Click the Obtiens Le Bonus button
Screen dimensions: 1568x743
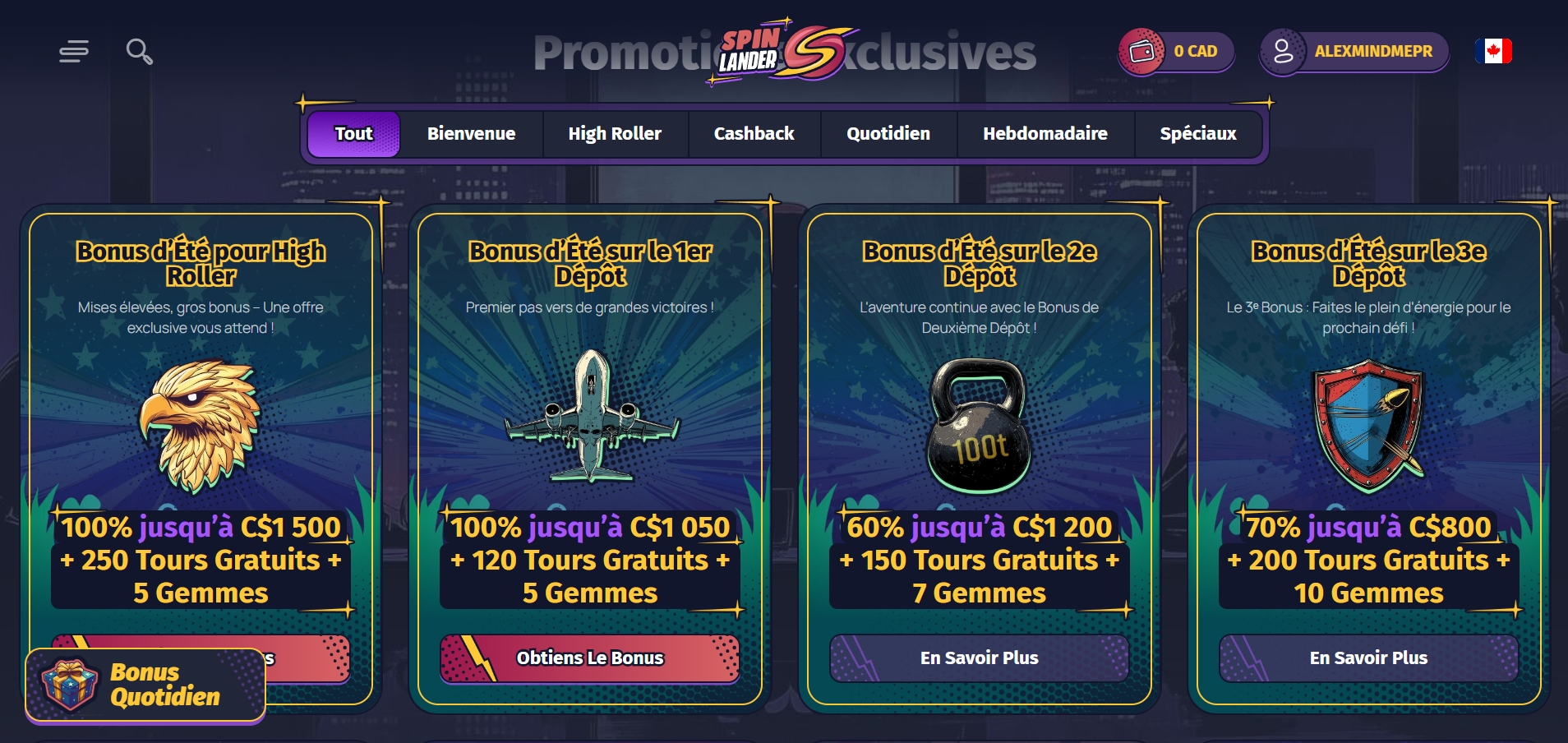(x=590, y=658)
